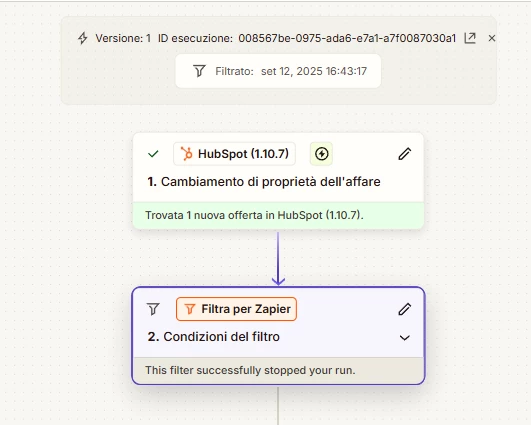Click the lightning bolt icon beside Versione
Screen dimensions: 531x425
click(x=83, y=38)
